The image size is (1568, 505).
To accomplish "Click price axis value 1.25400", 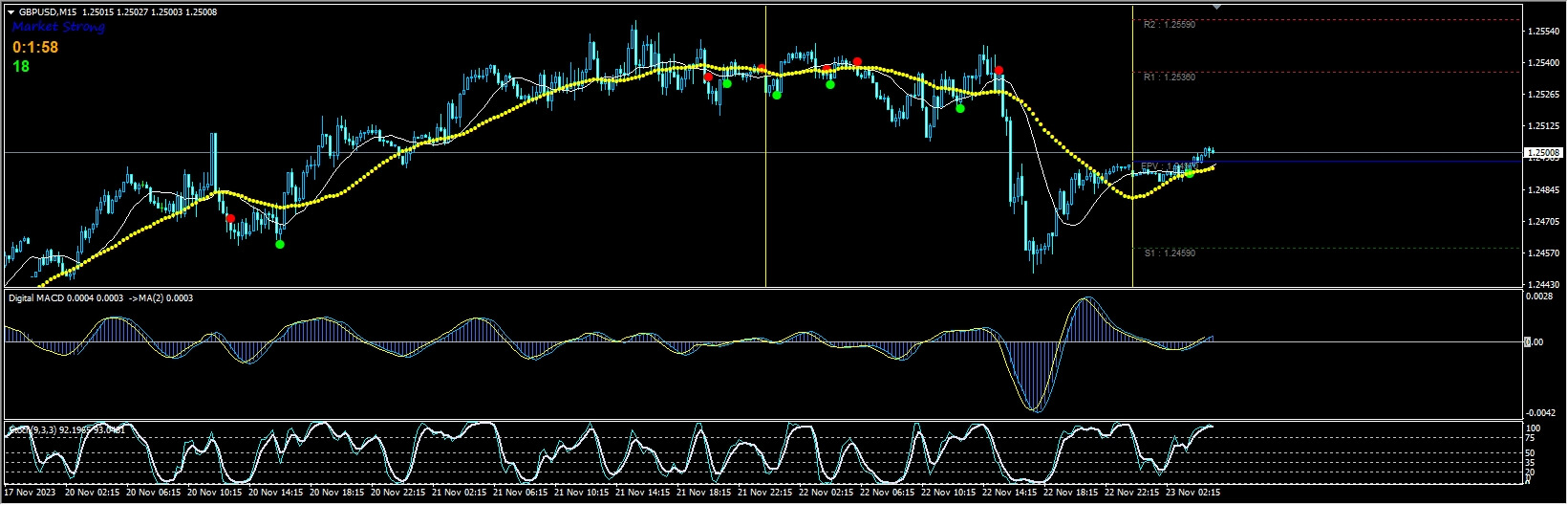I will pyautogui.click(x=1544, y=64).
